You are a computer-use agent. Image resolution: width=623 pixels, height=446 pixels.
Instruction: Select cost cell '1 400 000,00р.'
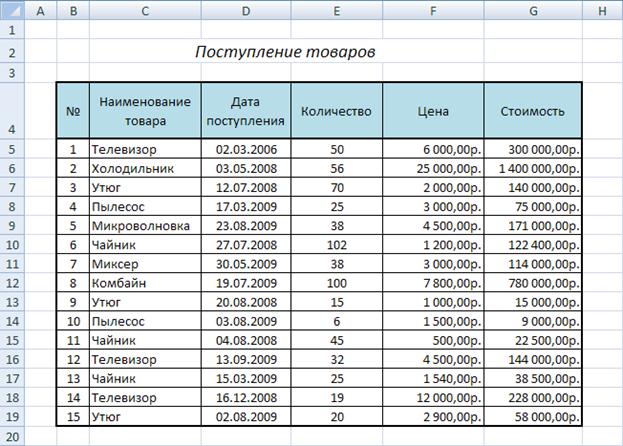(533, 168)
